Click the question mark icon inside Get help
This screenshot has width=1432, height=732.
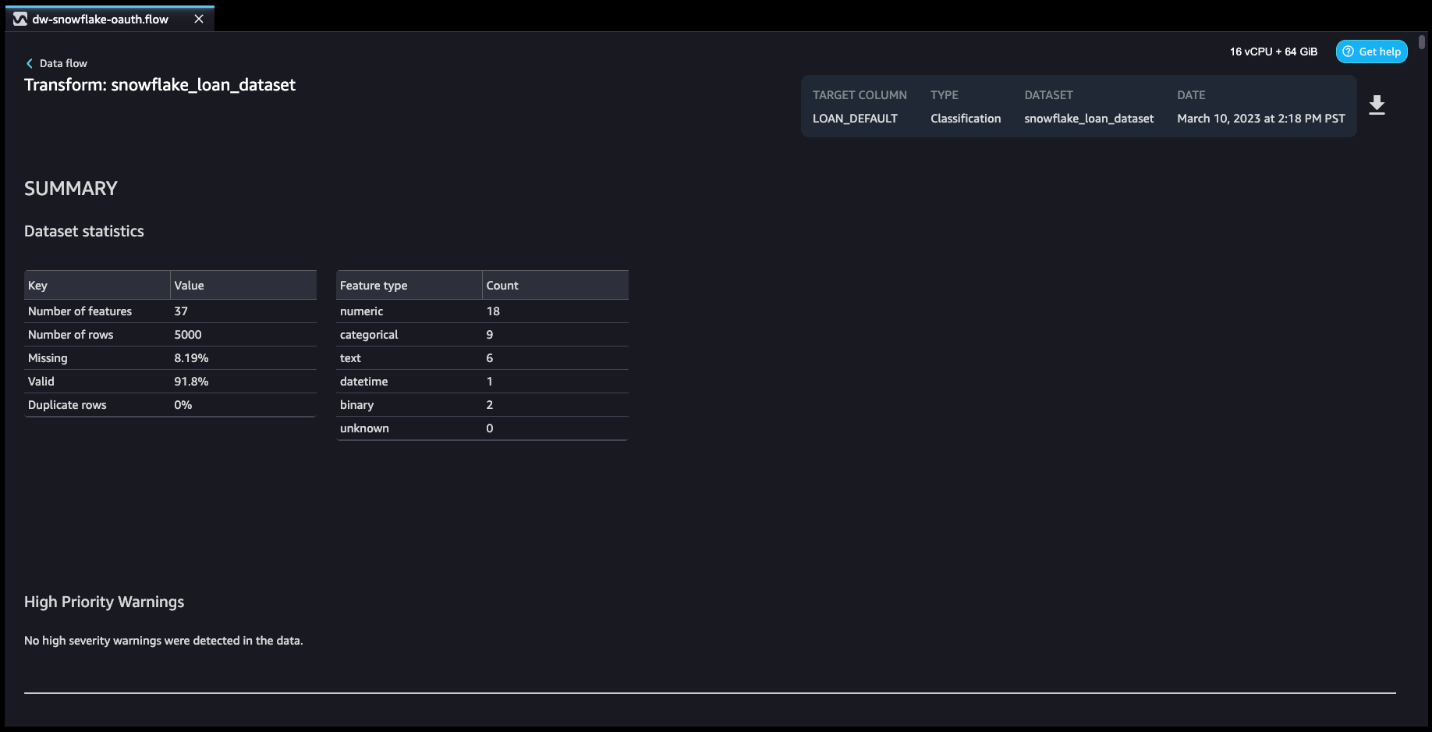point(1347,51)
